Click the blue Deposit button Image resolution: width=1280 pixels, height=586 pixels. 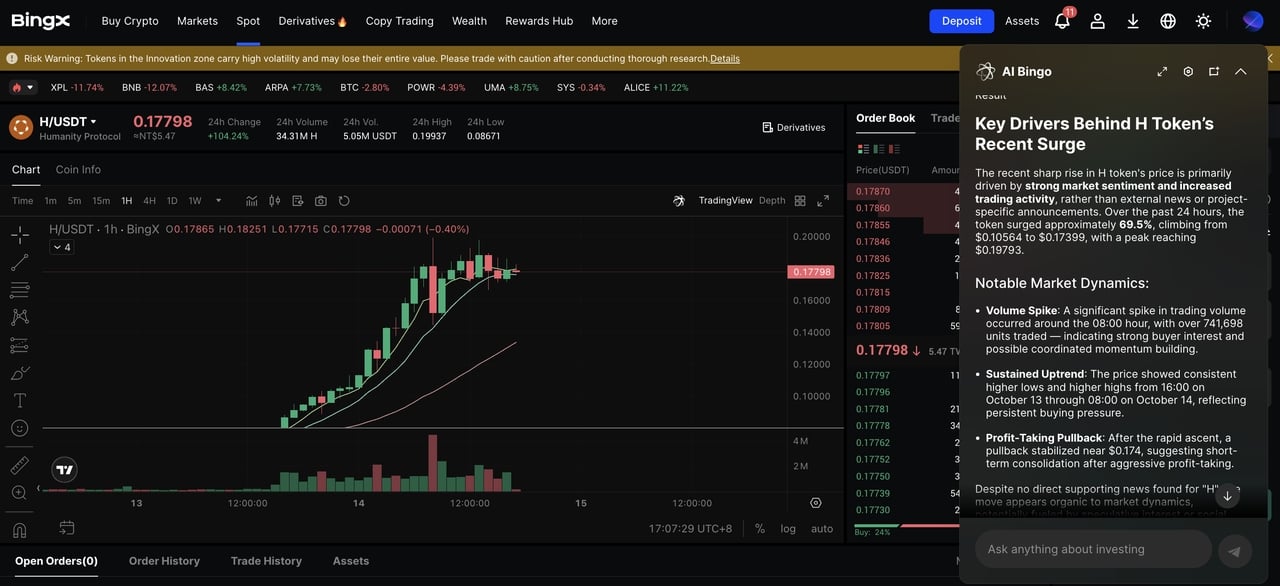pyautogui.click(x=961, y=21)
